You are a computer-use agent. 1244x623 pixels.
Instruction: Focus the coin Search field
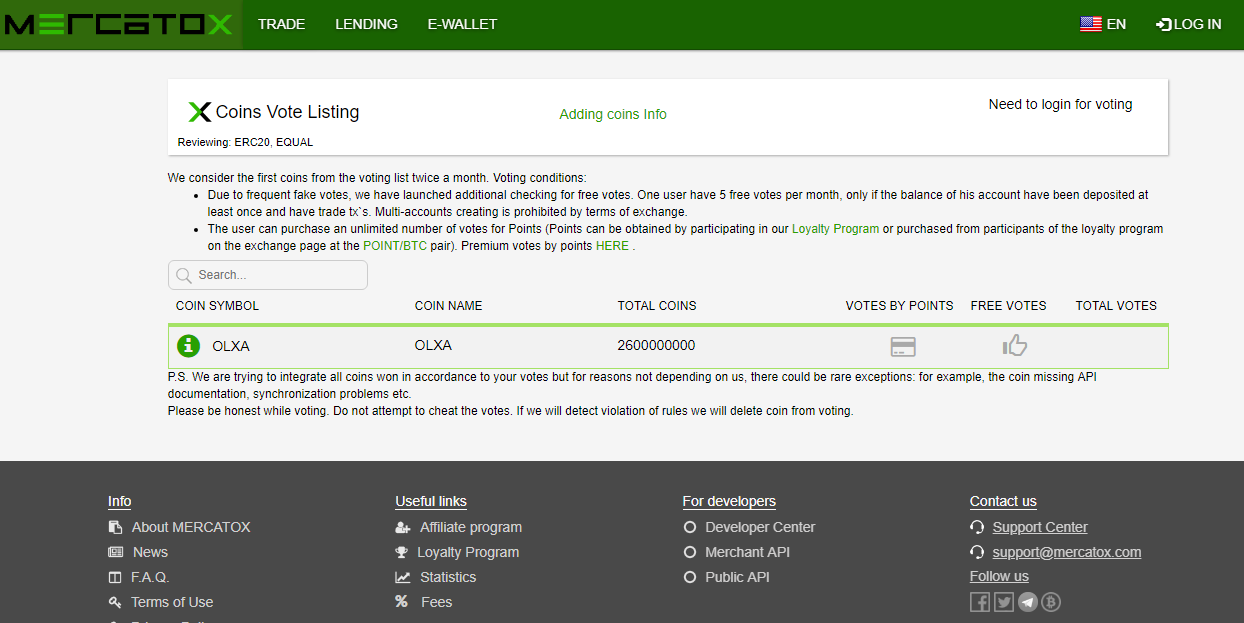tap(268, 275)
